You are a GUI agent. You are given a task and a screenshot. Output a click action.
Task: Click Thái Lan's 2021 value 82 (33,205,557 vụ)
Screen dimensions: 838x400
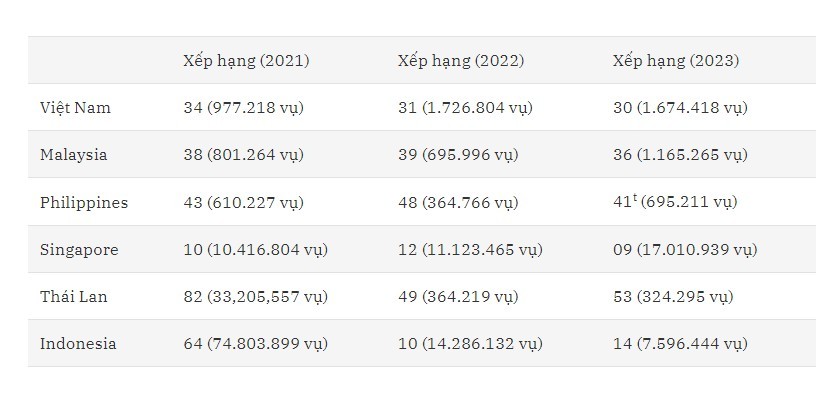coord(255,297)
